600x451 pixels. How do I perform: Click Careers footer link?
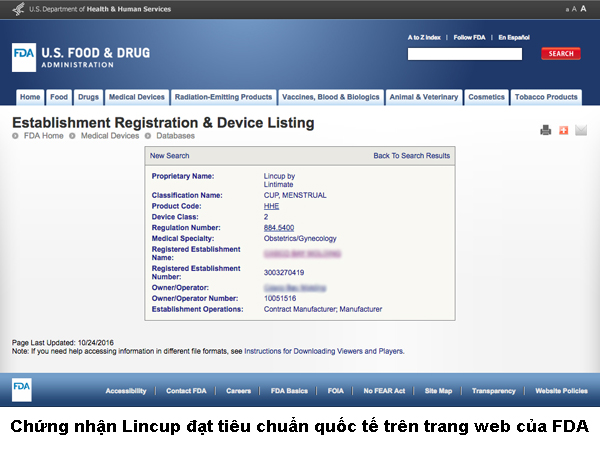238,391
